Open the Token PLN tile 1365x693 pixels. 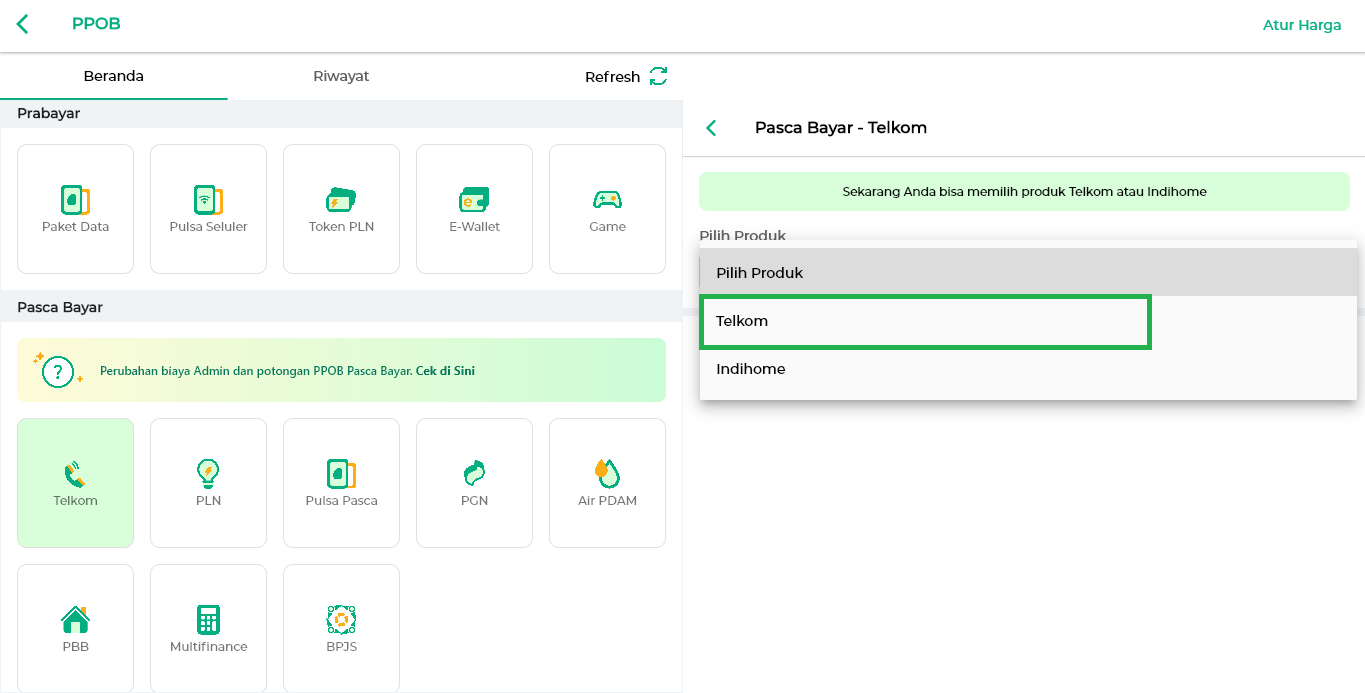[341, 209]
